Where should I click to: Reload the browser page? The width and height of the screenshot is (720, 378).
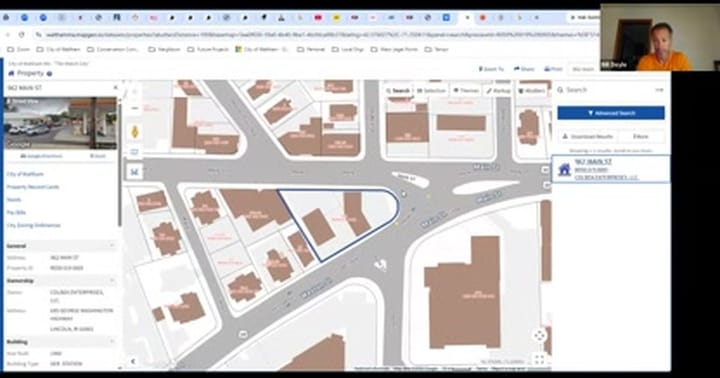(22, 34)
